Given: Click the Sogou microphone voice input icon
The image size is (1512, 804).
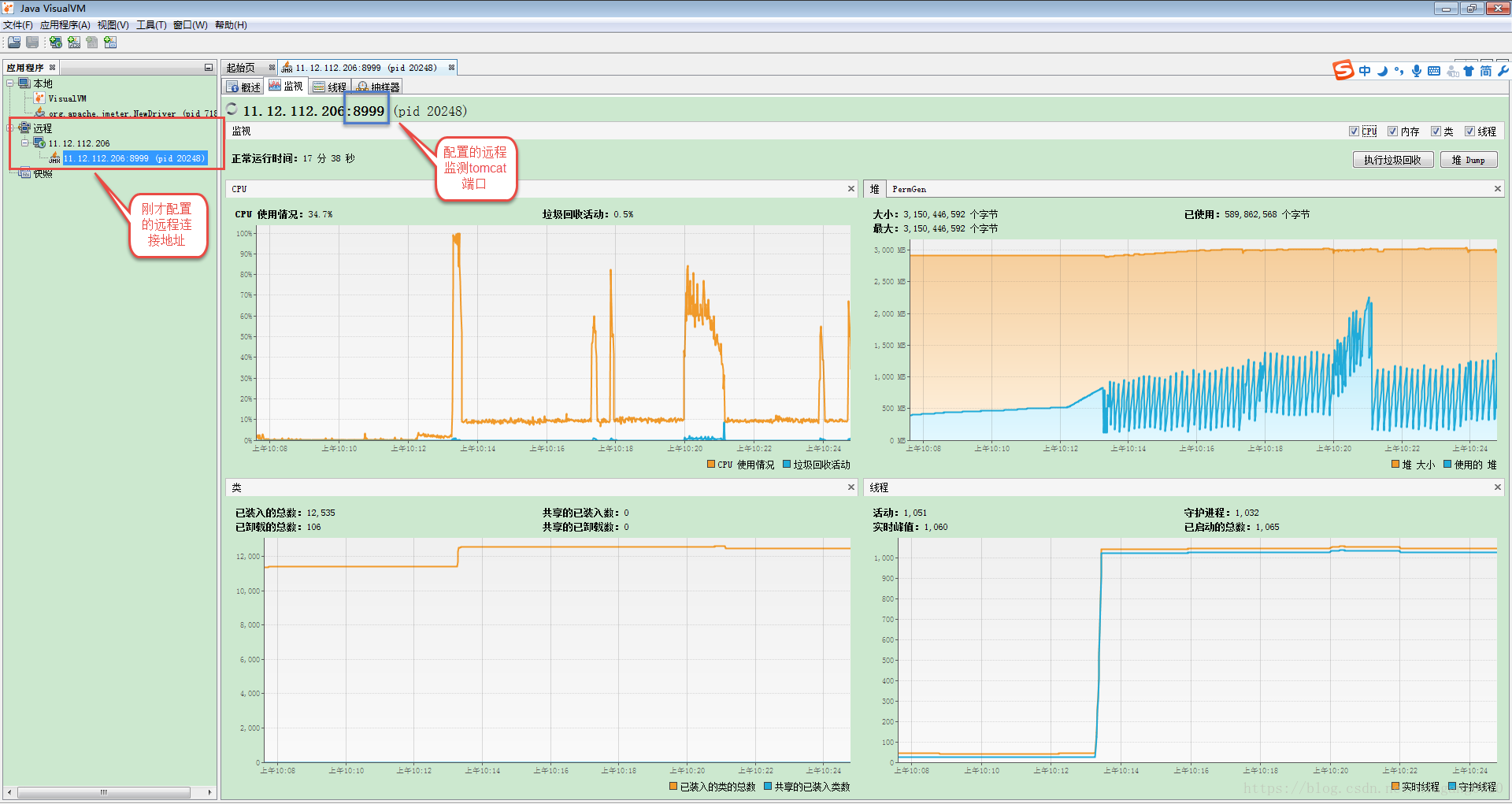Looking at the screenshot, I should [1417, 71].
